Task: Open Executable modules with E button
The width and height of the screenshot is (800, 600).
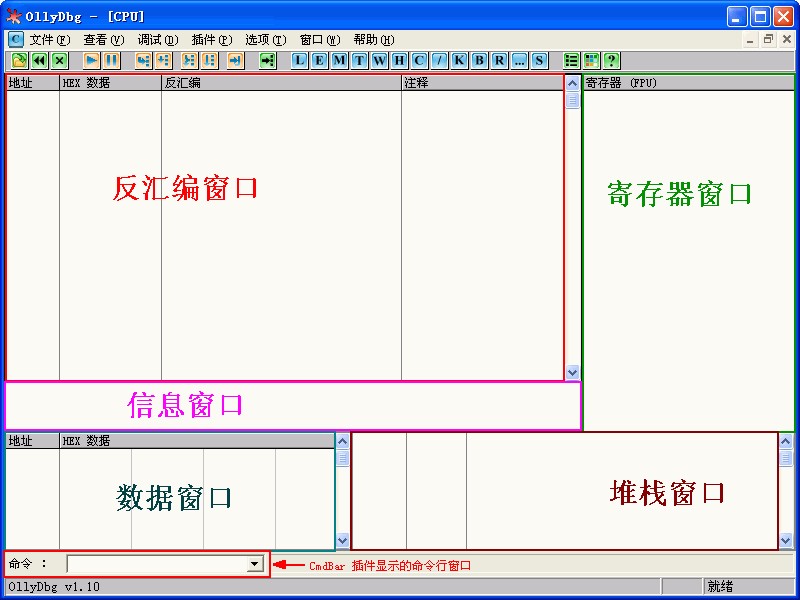Action: click(x=319, y=61)
